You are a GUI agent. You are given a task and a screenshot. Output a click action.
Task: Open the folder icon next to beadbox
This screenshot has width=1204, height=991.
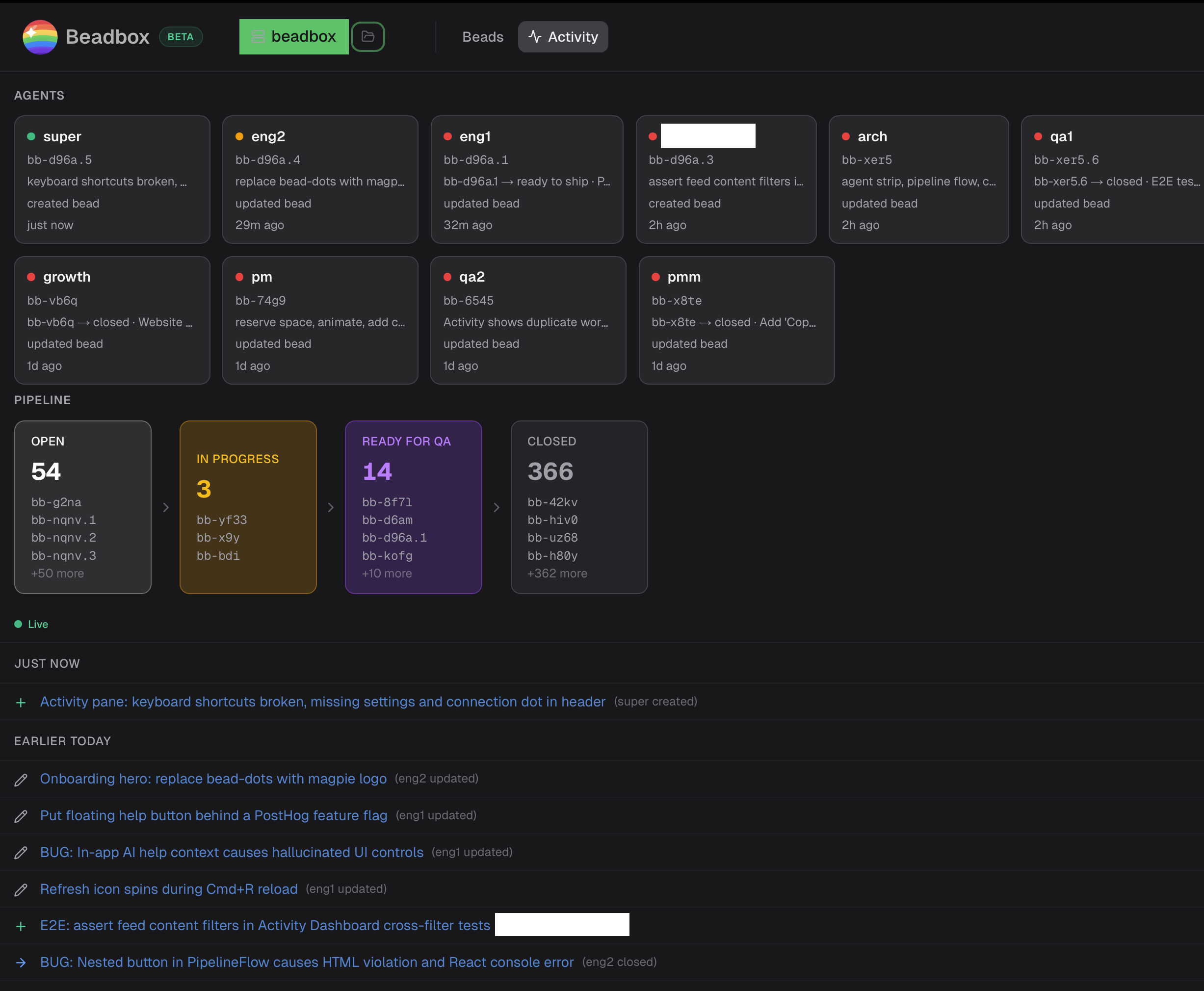[x=368, y=36]
